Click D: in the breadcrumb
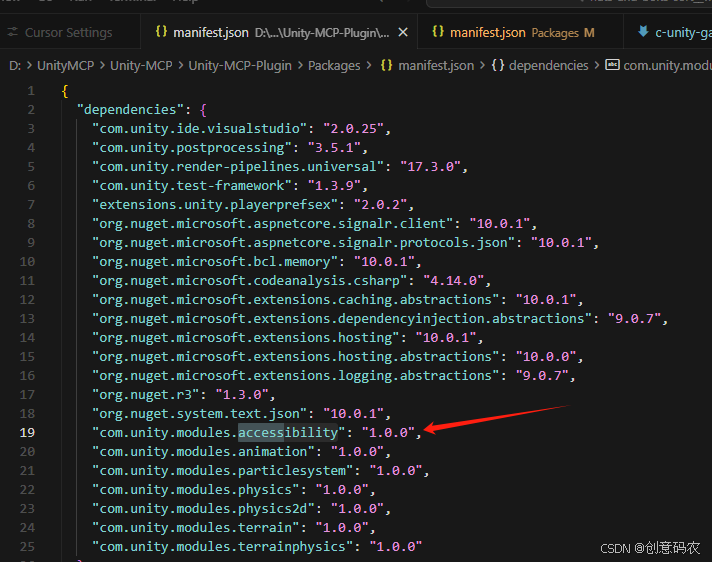The width and height of the screenshot is (712, 562). tap(15, 66)
